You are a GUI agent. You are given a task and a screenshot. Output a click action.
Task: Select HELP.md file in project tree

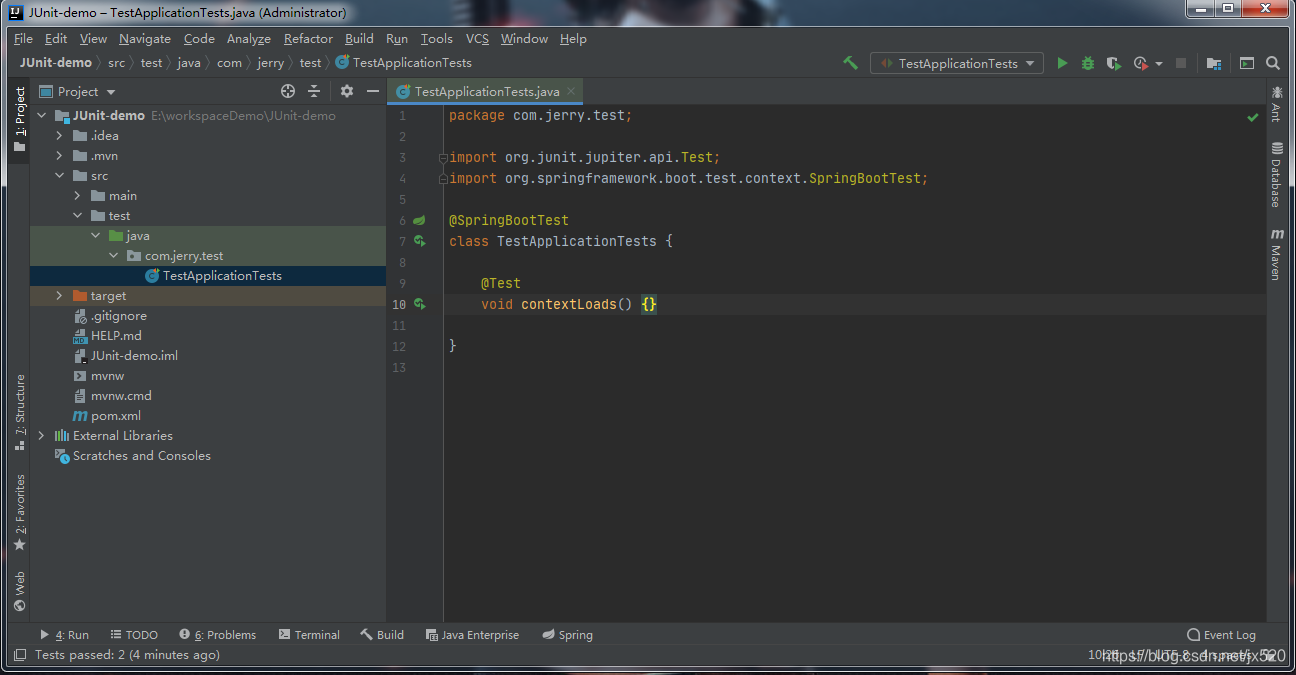(x=116, y=336)
